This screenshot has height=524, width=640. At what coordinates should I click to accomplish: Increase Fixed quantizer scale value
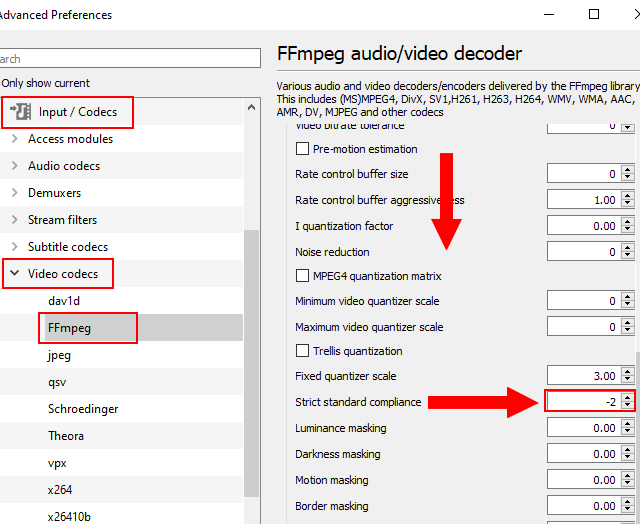[x=628, y=371]
